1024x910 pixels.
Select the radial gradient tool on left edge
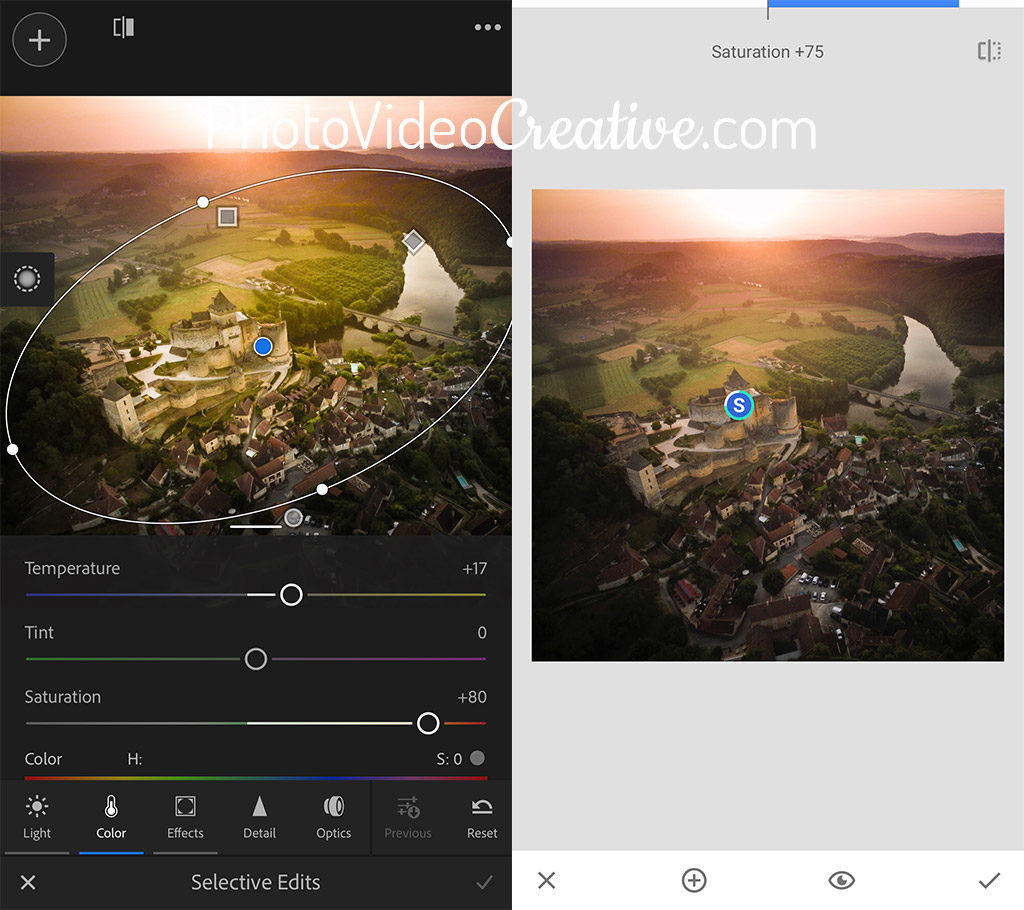click(26, 279)
